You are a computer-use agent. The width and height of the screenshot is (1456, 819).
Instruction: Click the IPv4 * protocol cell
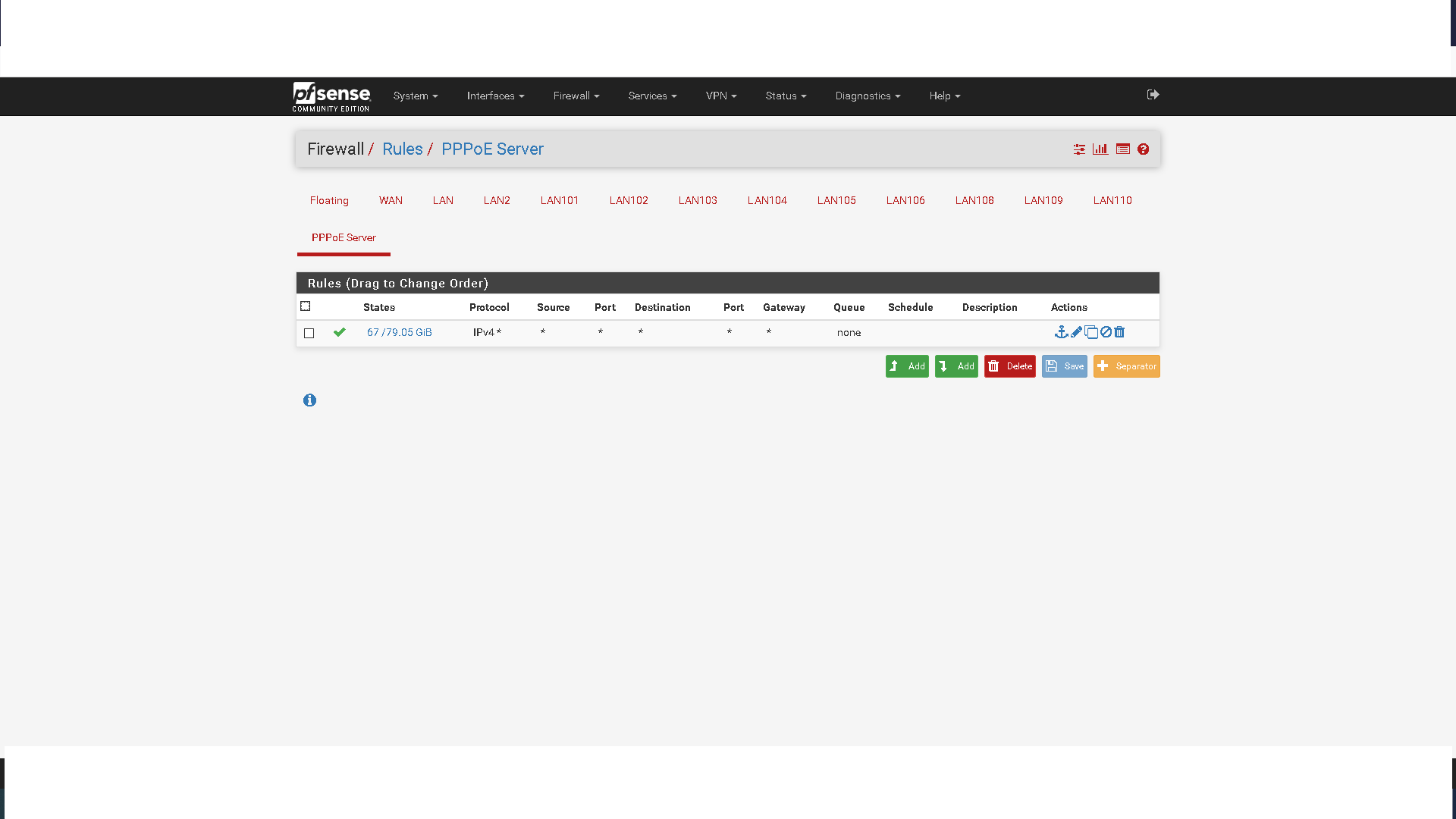(x=487, y=333)
